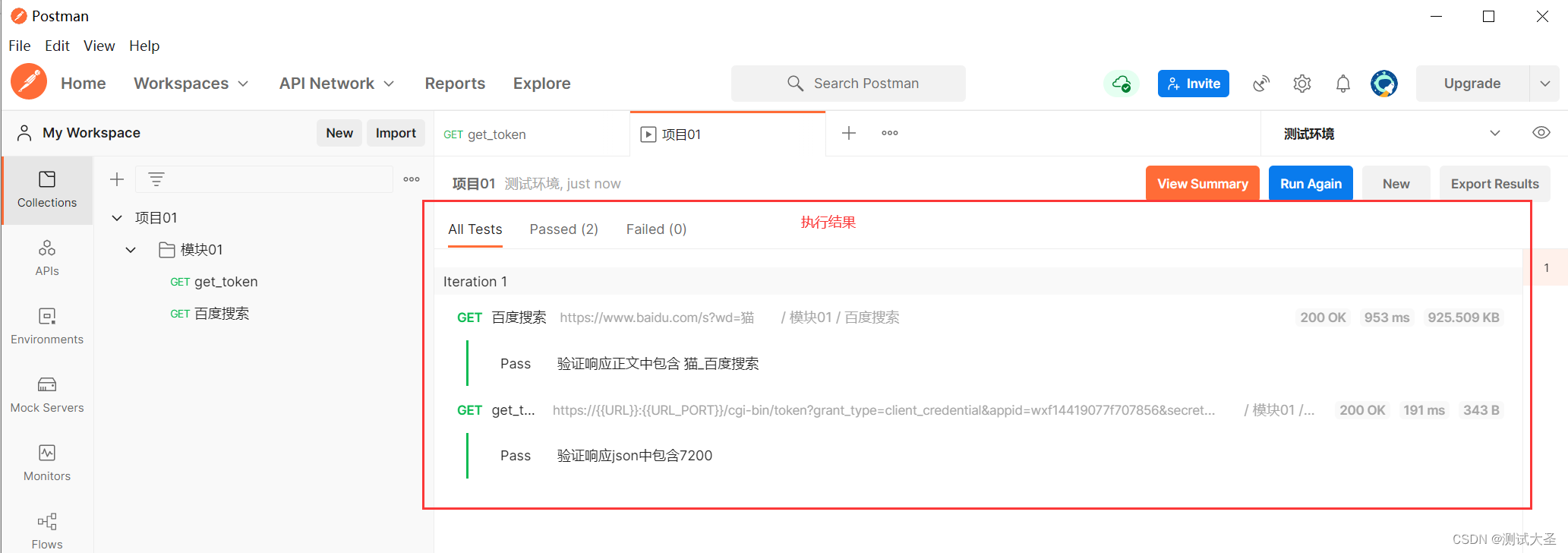The image size is (1568, 553).
Task: Click the collections filter input field
Action: coord(264,179)
